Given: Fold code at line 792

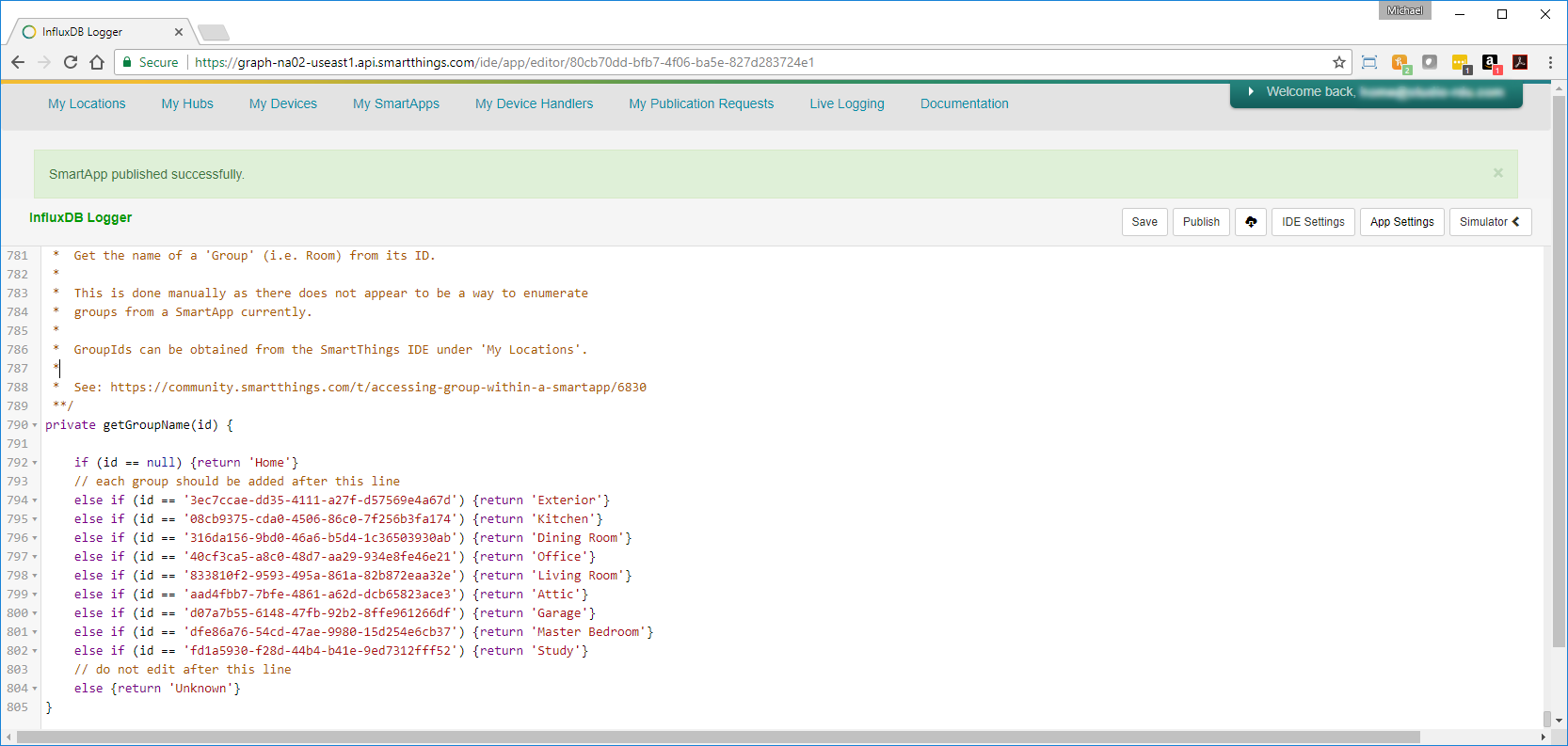Looking at the screenshot, I should [x=35, y=463].
